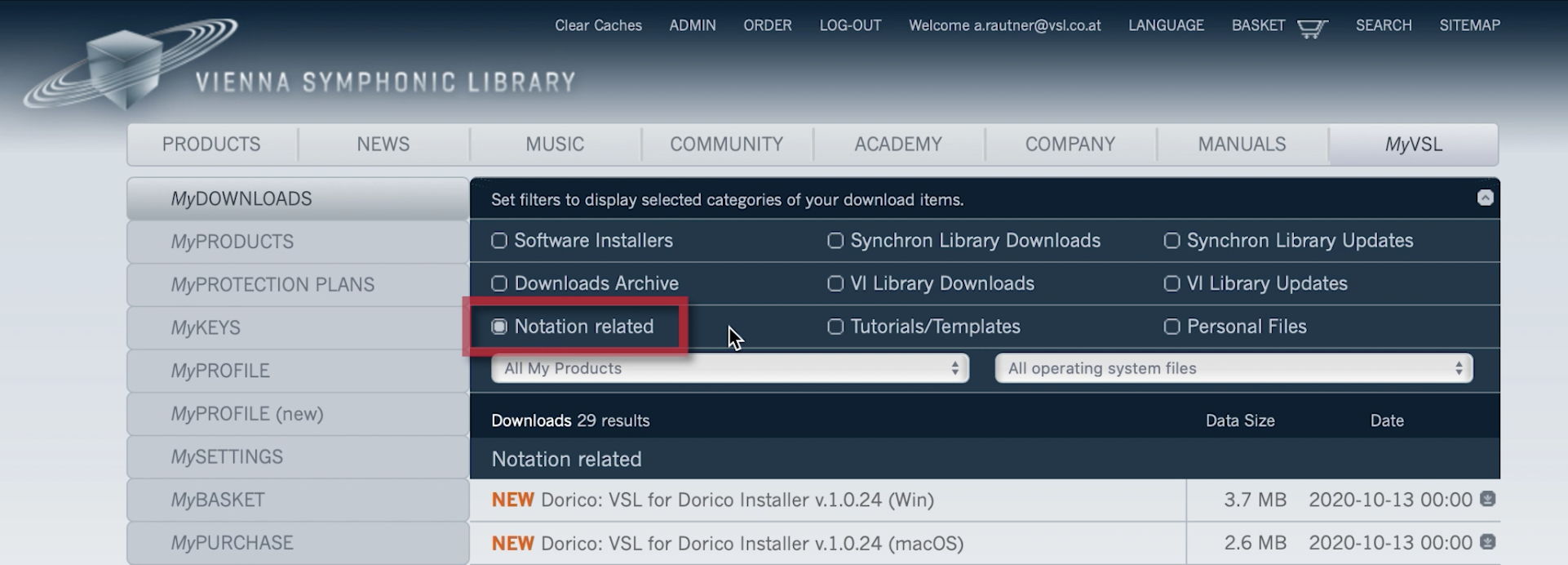Go to the MUSIC tab

pyautogui.click(x=555, y=145)
